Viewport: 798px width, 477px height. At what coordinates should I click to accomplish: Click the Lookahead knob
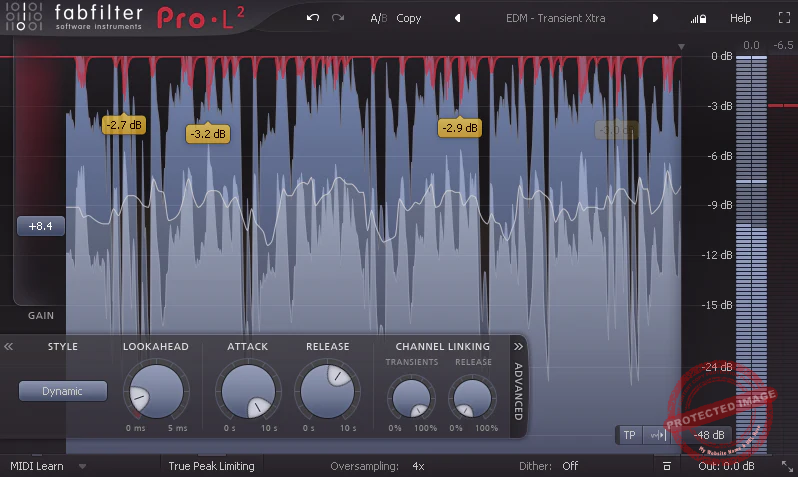pos(156,391)
